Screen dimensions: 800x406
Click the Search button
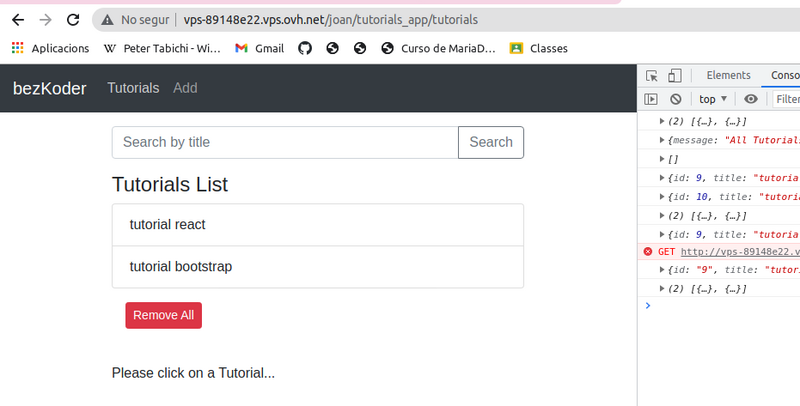[x=490, y=142]
